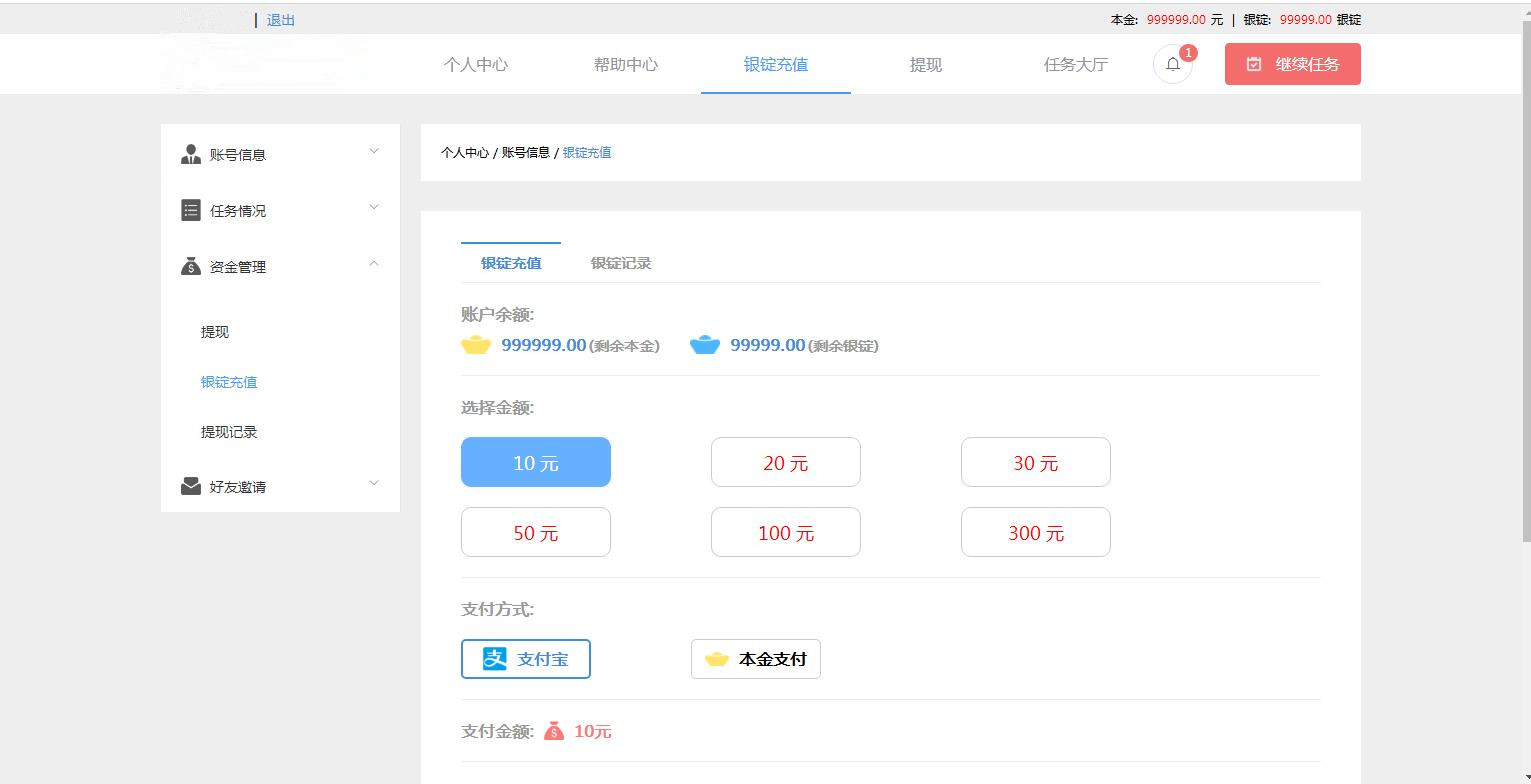The image size is (1531, 784).
Task: Open 银锭充值 in top navigation
Action: point(776,64)
